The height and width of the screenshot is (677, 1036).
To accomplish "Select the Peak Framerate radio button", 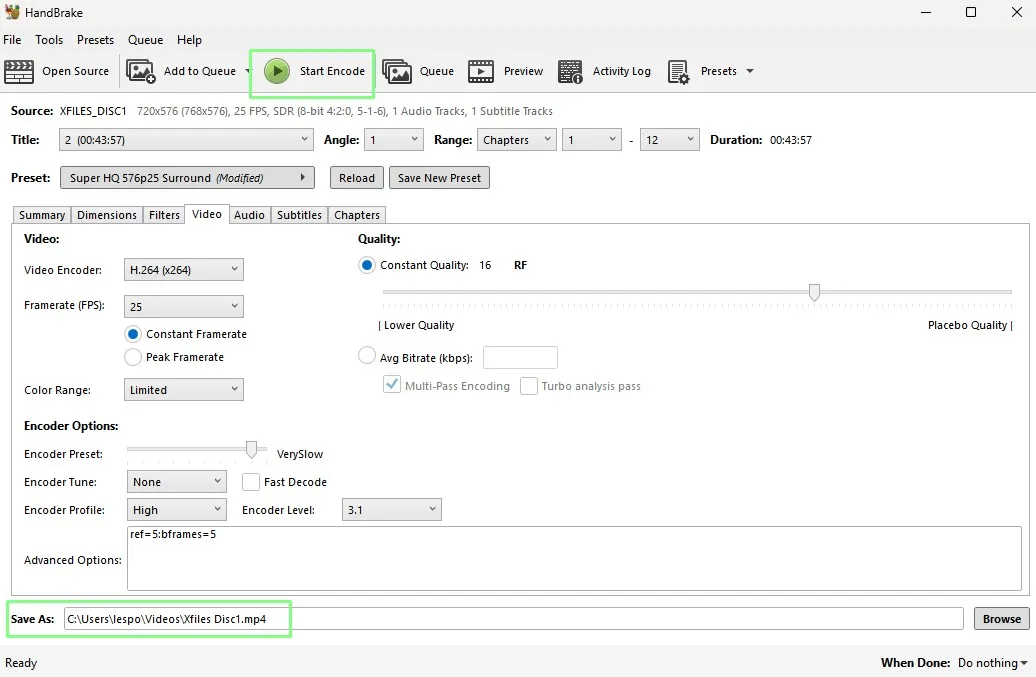I will (x=133, y=357).
